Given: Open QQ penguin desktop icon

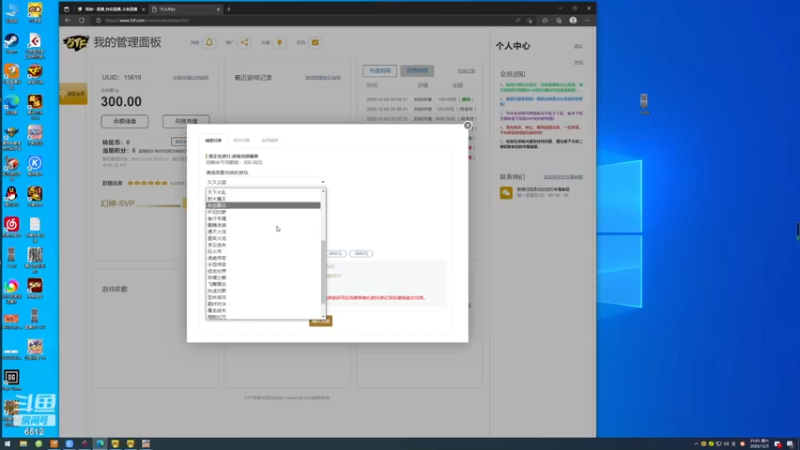Looking at the screenshot, I should (x=11, y=194).
